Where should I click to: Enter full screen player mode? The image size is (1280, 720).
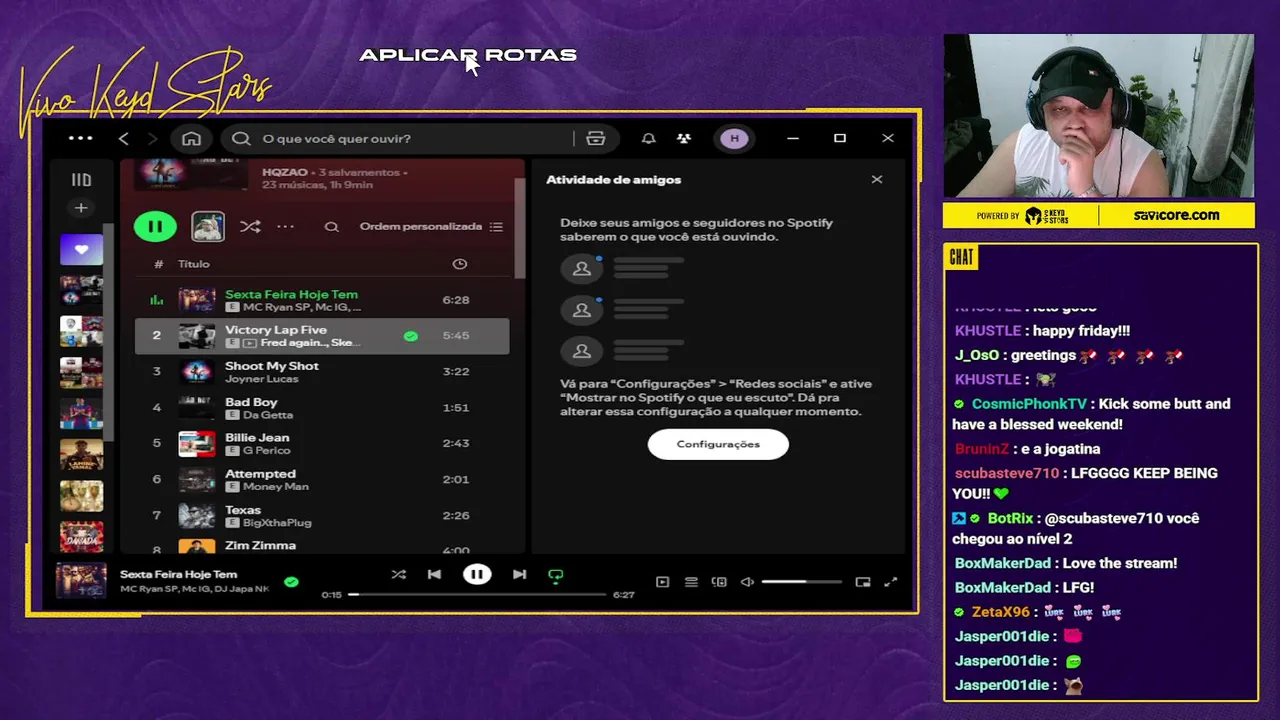point(891,582)
